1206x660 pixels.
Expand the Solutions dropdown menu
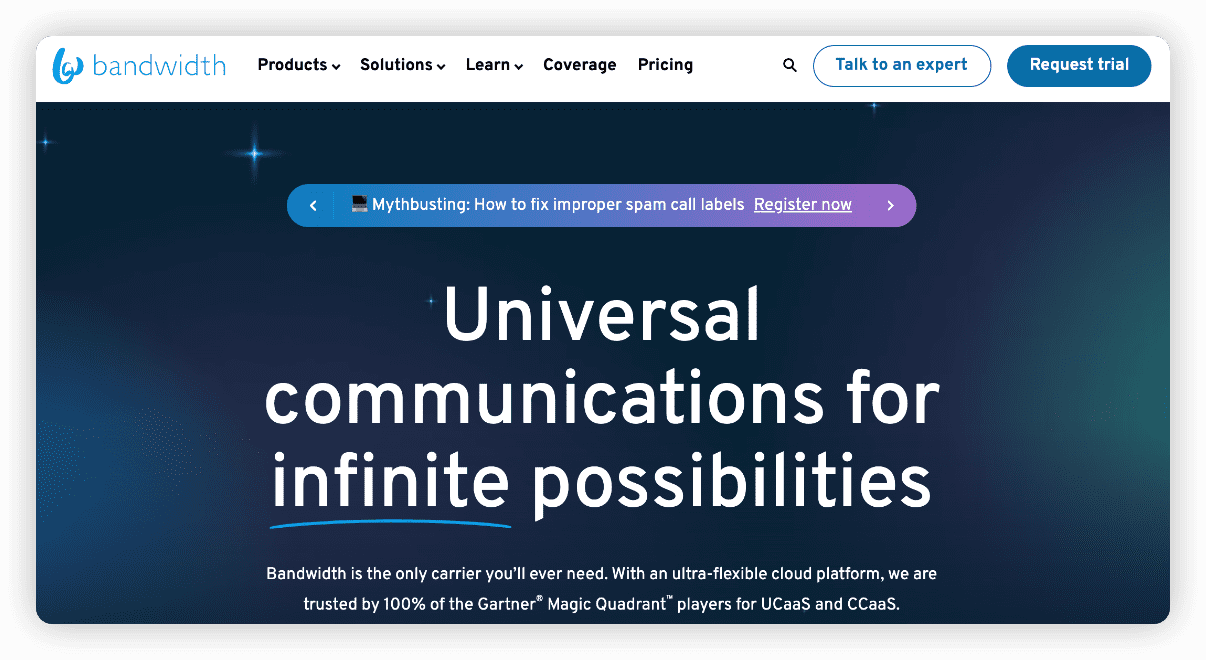click(403, 65)
